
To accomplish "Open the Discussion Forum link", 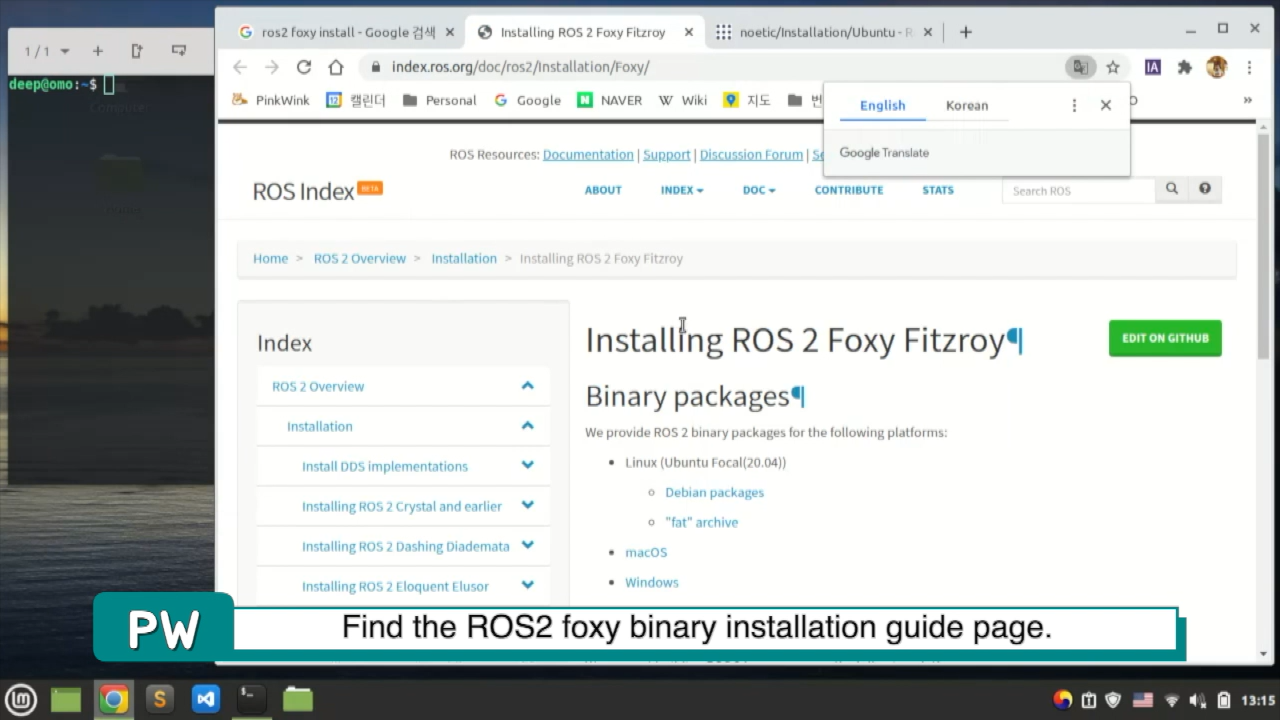I will tap(751, 154).
